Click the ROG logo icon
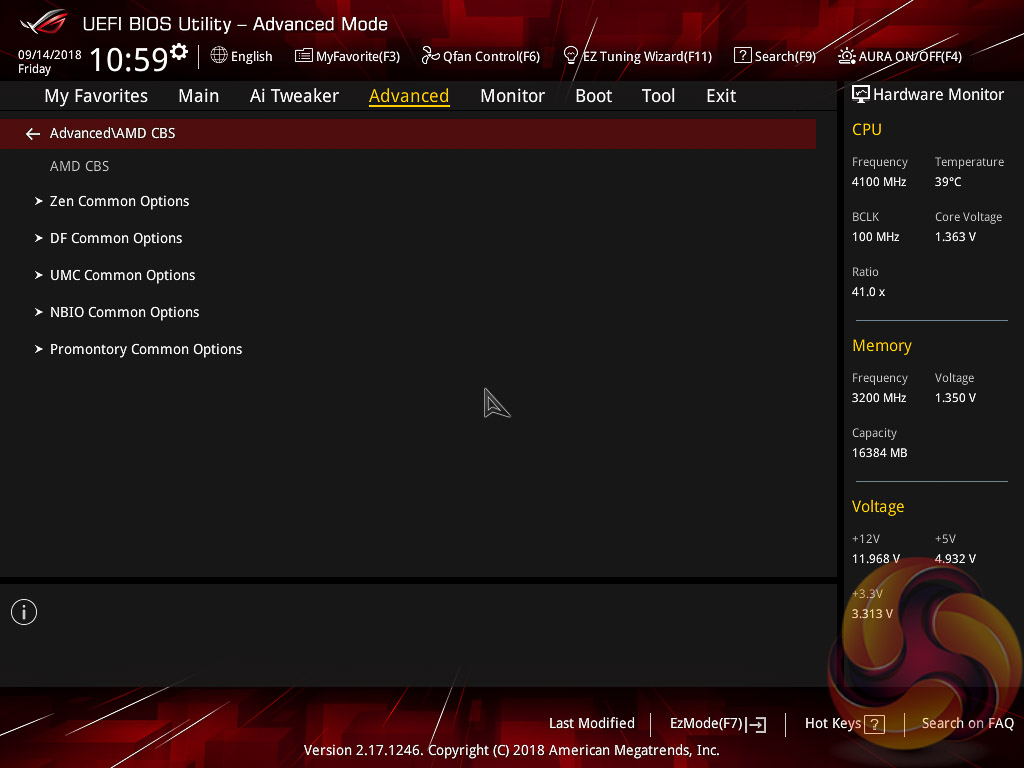 (x=44, y=22)
